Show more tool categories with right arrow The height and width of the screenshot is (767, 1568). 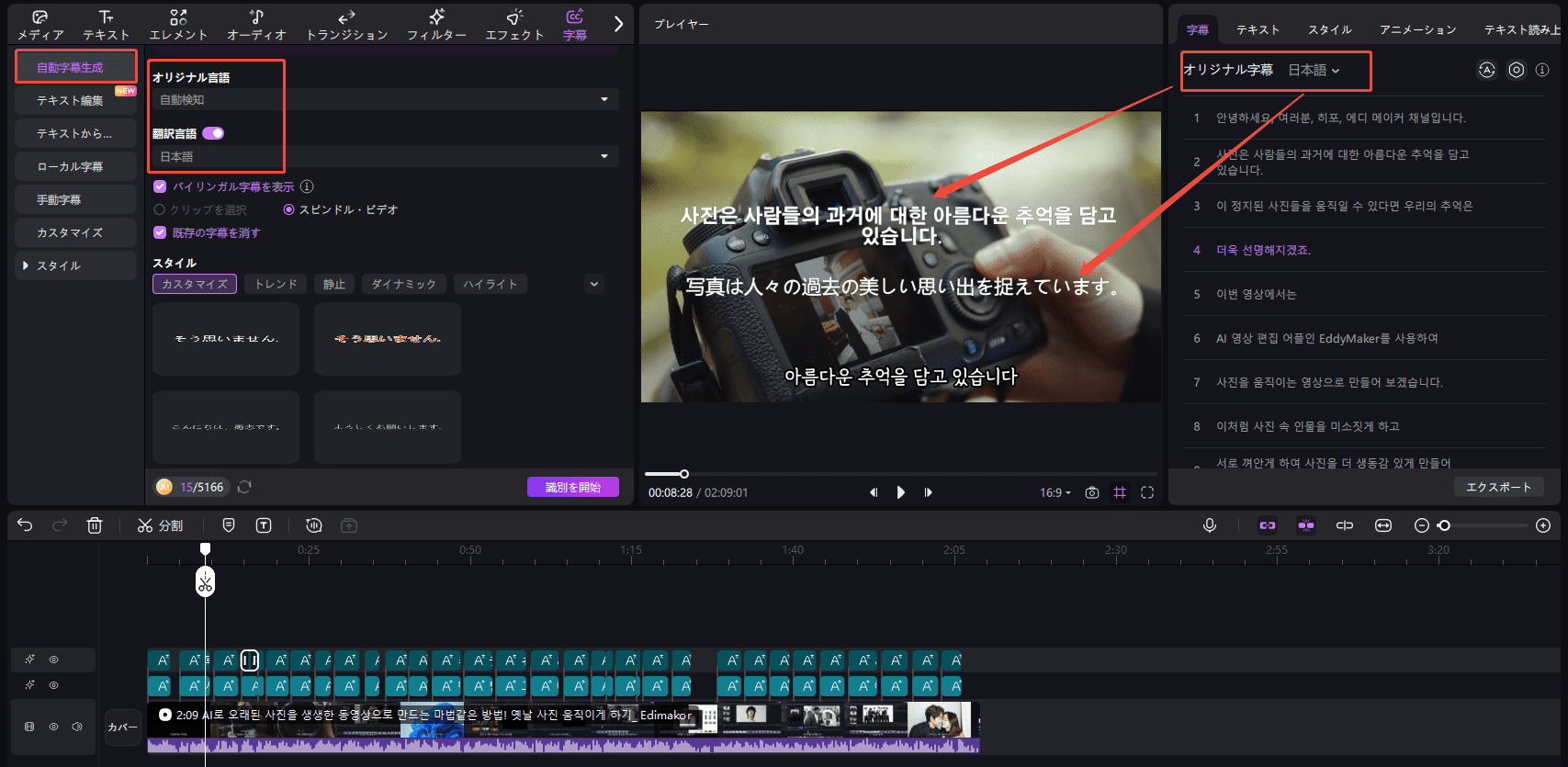pos(618,25)
